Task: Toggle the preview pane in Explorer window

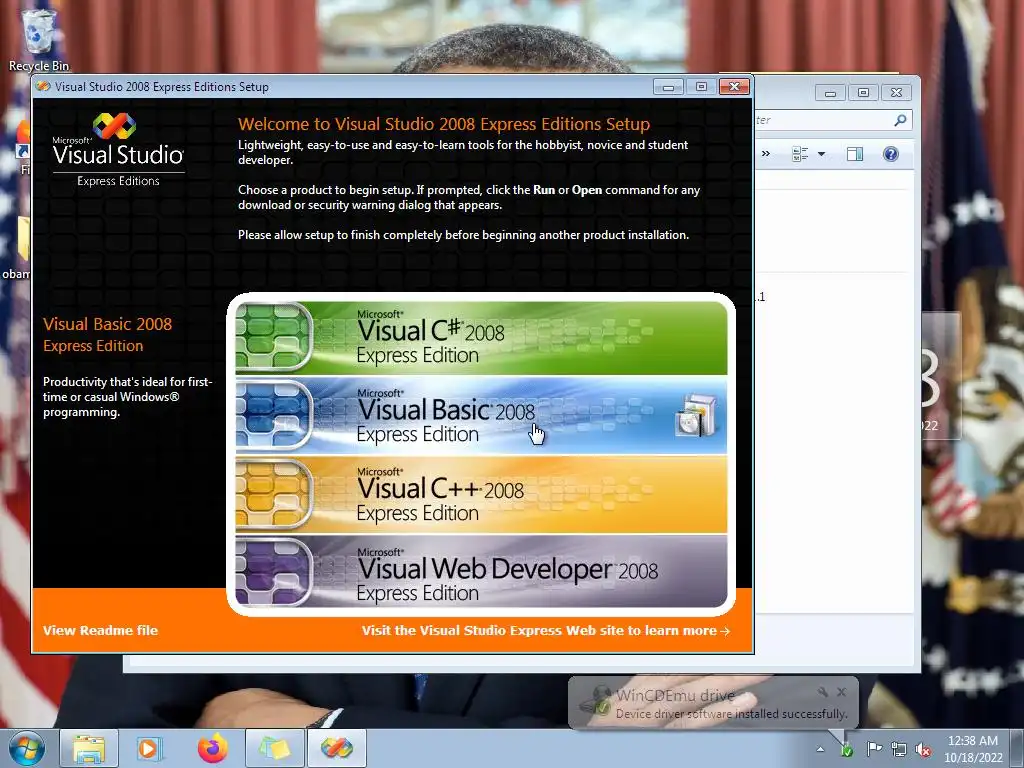Action: pos(855,154)
